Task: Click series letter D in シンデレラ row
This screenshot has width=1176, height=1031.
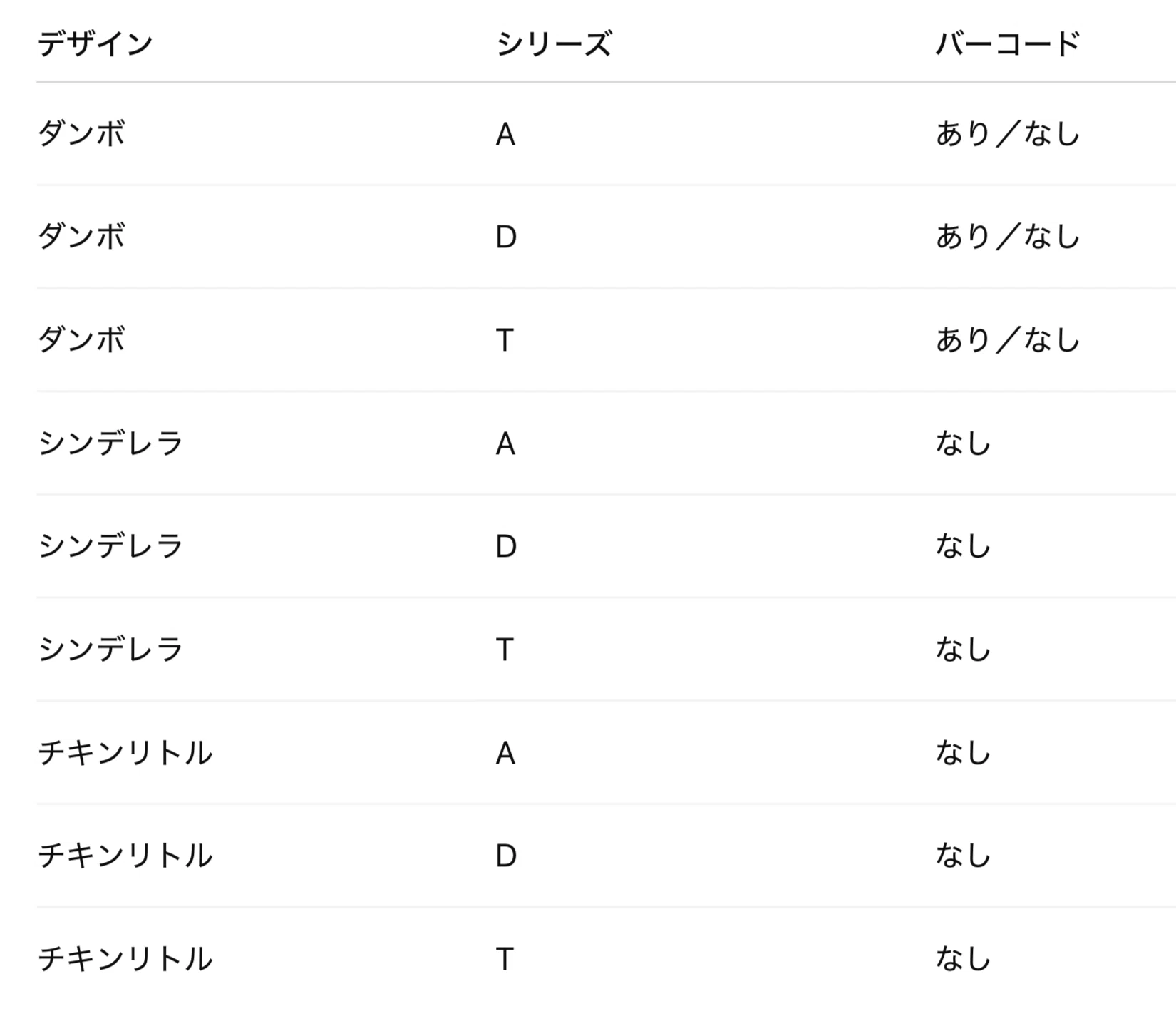Action: (506, 547)
